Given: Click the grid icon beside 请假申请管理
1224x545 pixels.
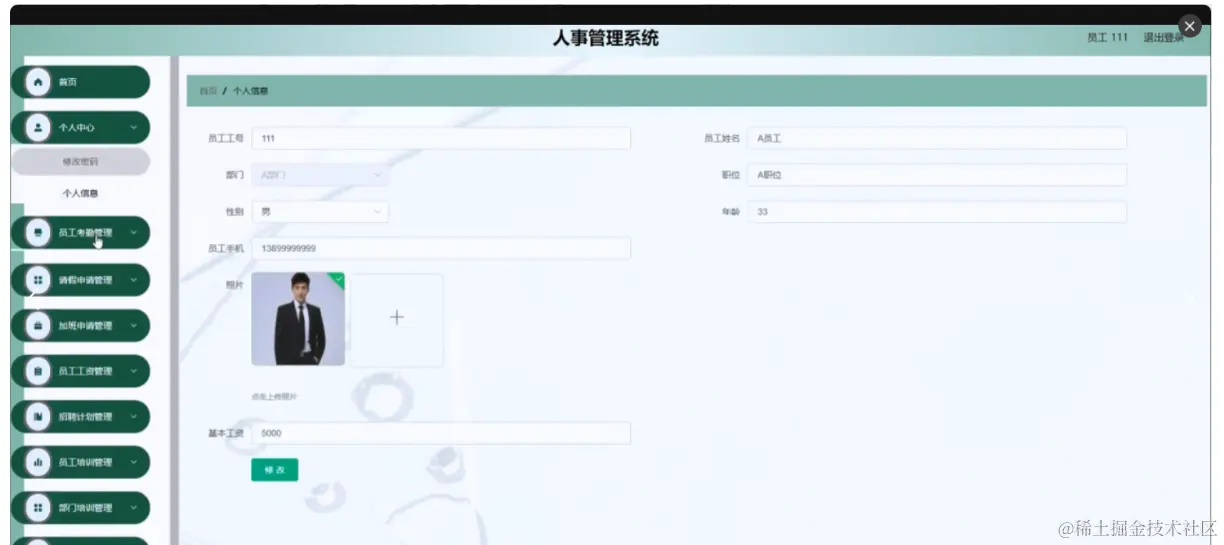Looking at the screenshot, I should [38, 280].
